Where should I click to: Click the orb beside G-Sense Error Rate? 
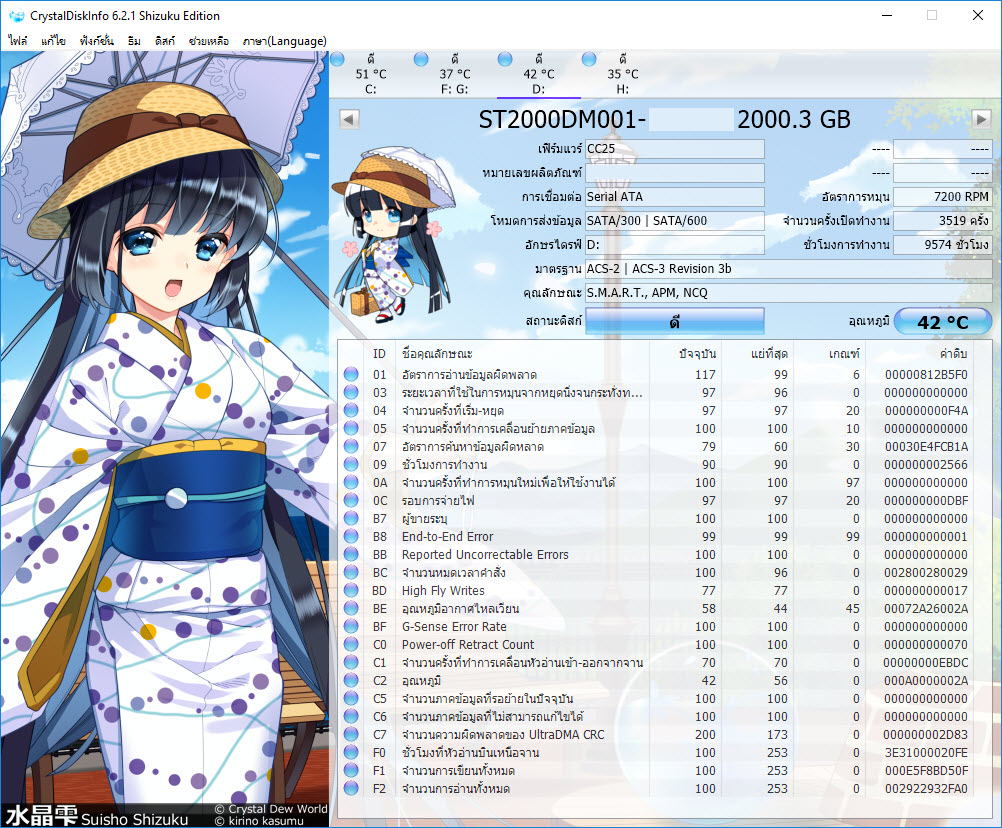coord(351,627)
